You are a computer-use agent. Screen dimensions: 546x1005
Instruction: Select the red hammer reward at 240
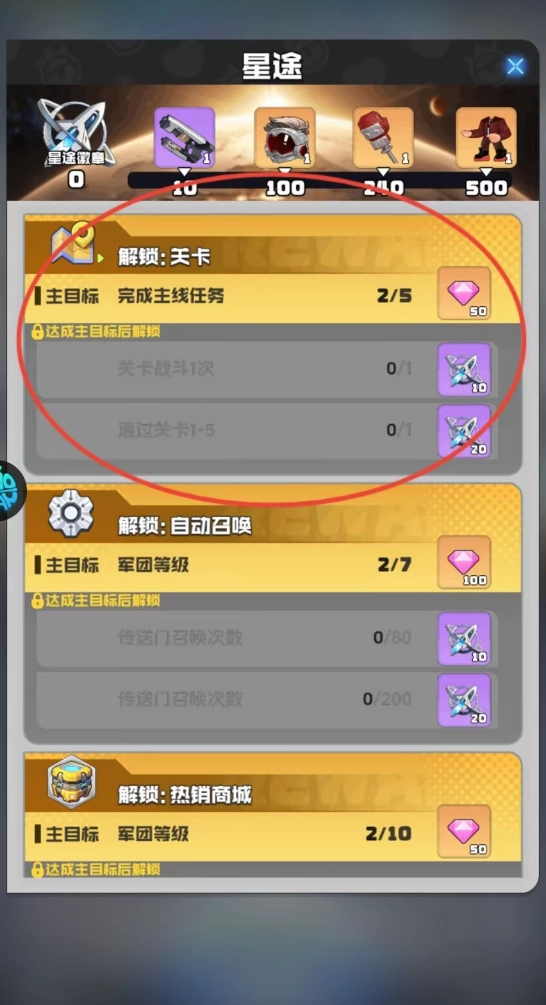[383, 137]
